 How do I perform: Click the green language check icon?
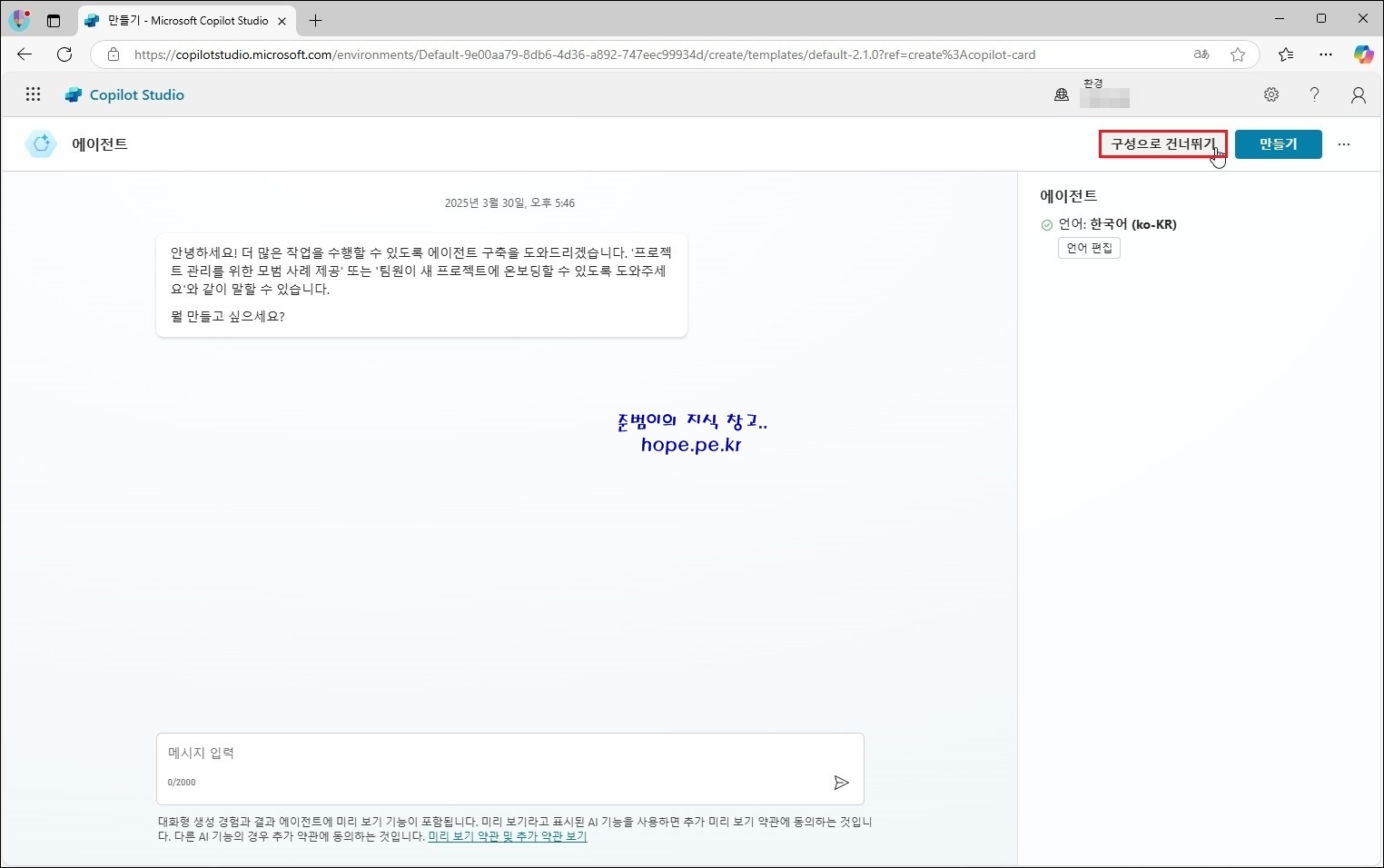[x=1047, y=224]
